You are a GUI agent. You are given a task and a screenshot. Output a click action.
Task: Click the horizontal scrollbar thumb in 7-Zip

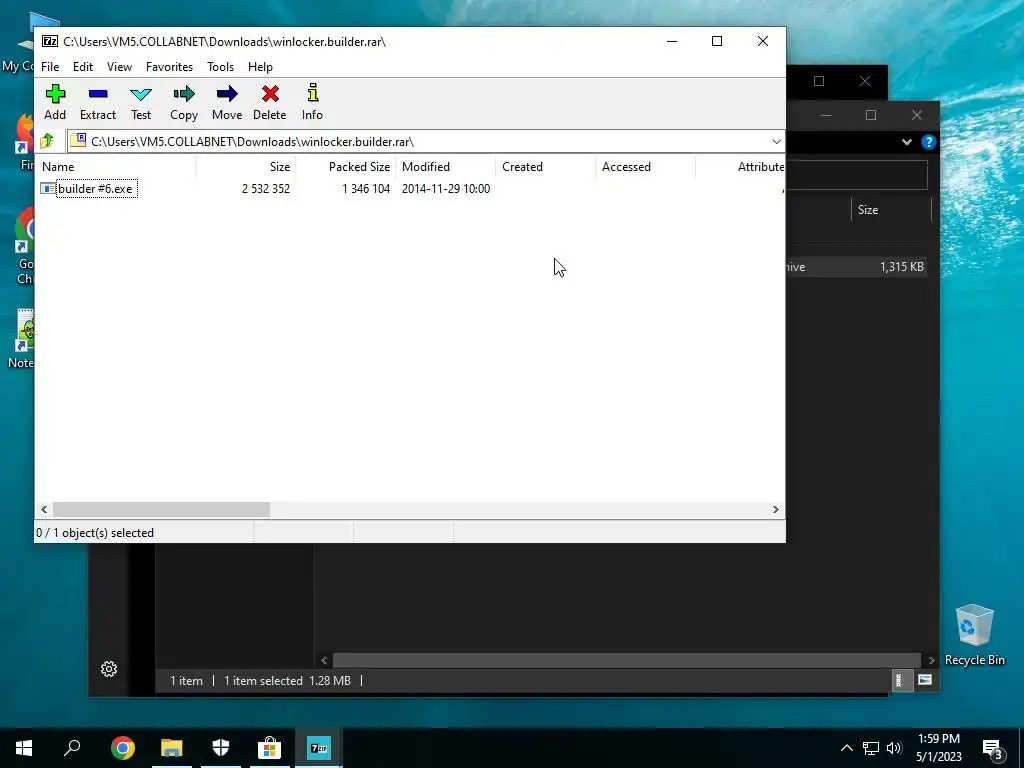pos(161,509)
